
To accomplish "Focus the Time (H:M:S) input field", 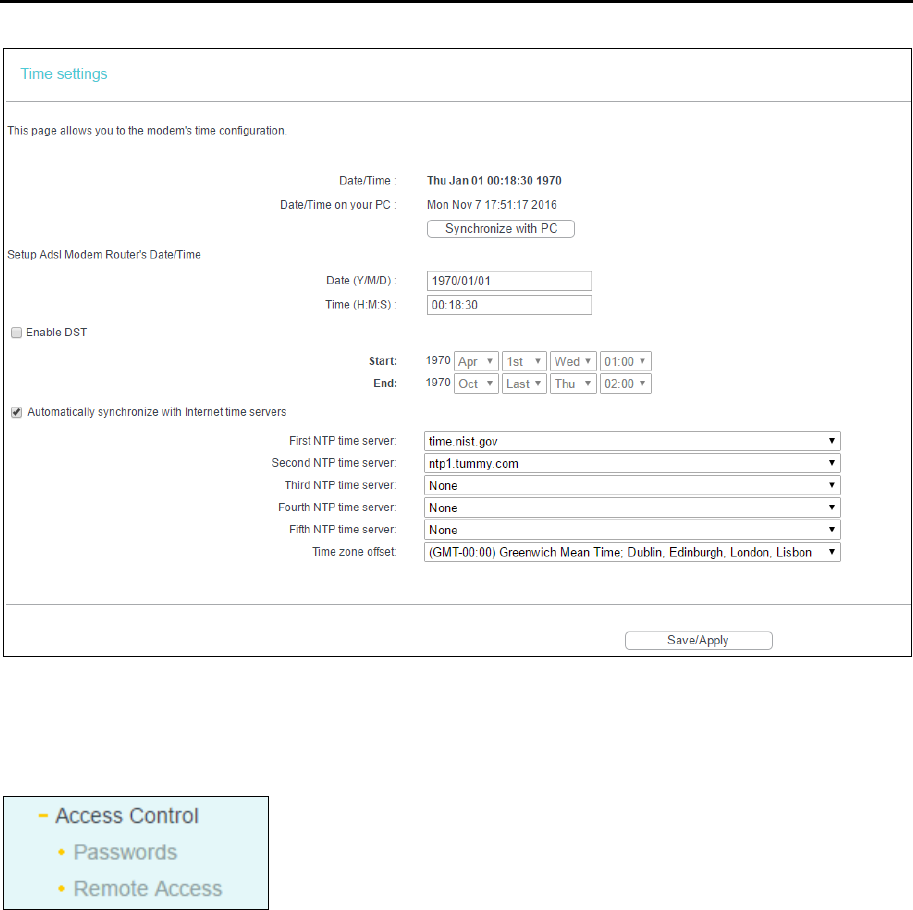I will pos(509,305).
